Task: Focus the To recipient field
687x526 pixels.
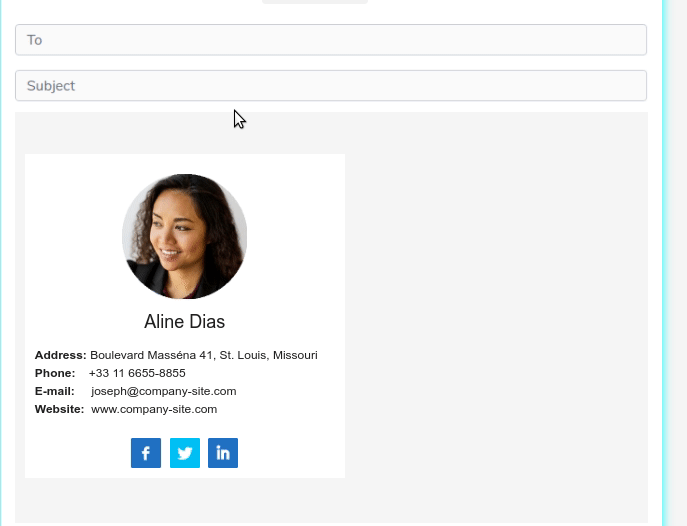Action: [331, 40]
